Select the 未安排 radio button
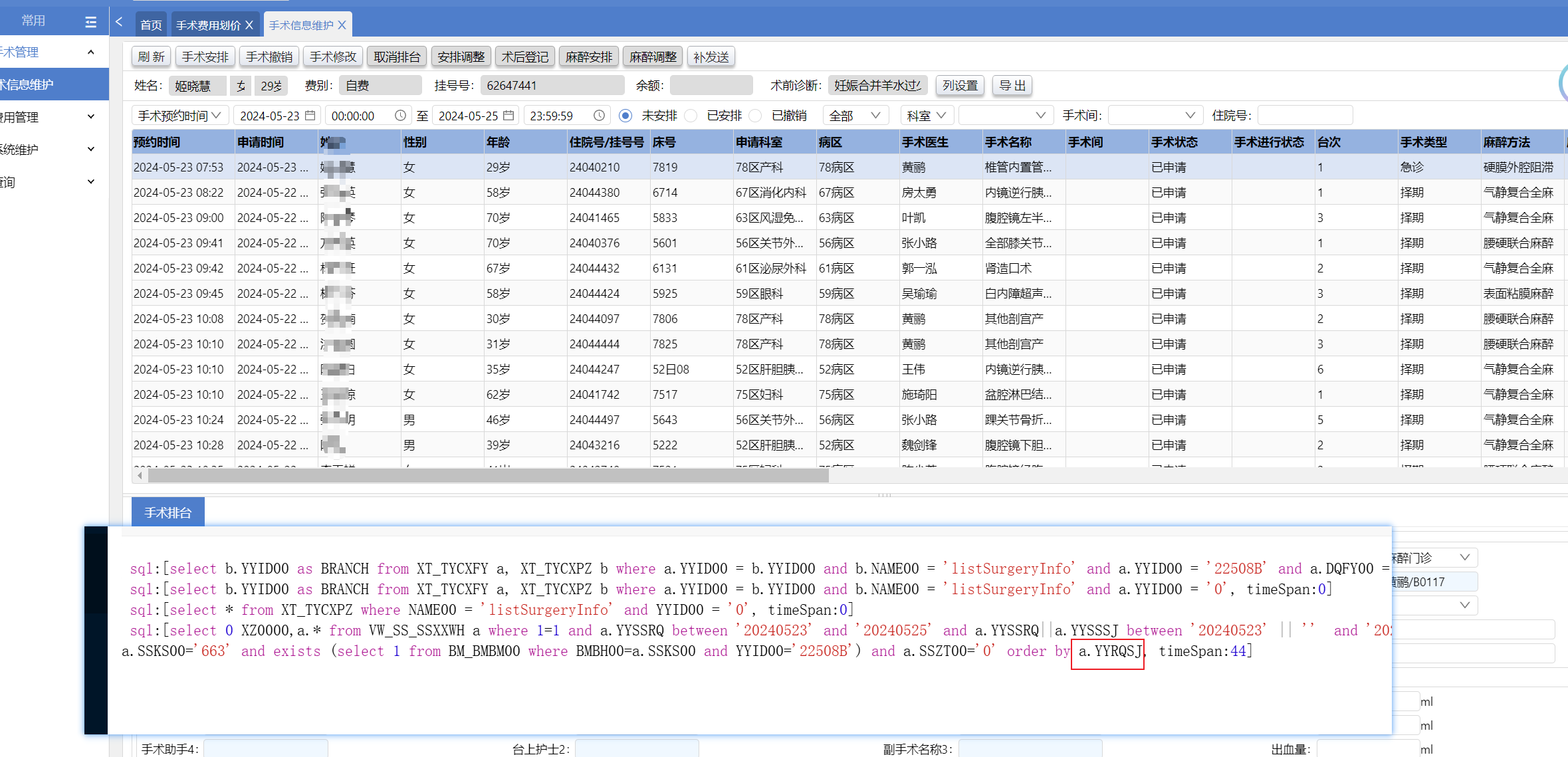Image resolution: width=1568 pixels, height=757 pixels. click(x=625, y=116)
